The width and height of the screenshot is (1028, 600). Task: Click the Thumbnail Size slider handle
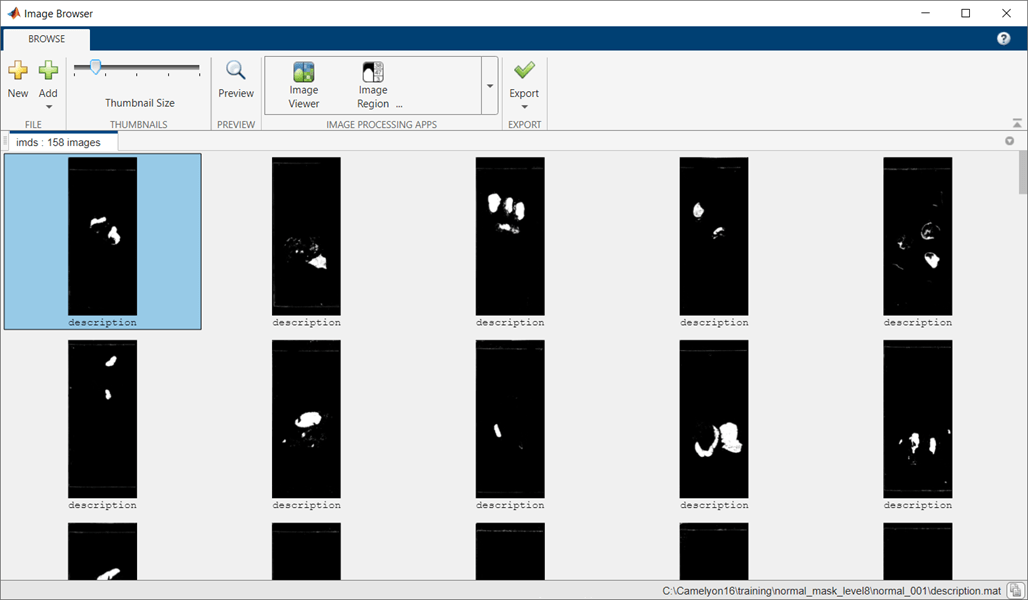pyautogui.click(x=96, y=67)
